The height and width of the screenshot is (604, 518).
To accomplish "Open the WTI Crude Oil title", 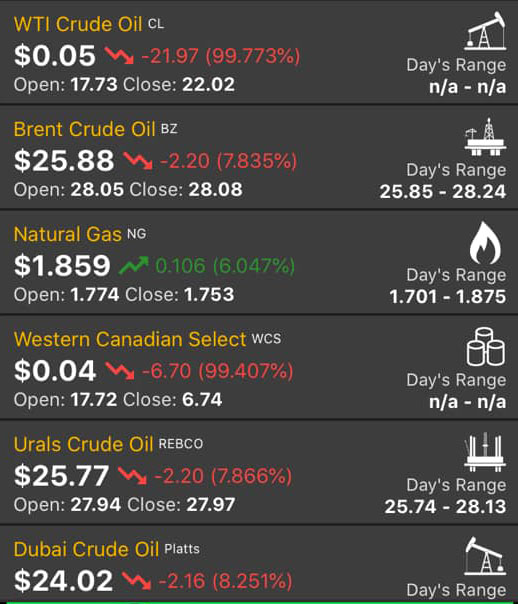I will (78, 24).
